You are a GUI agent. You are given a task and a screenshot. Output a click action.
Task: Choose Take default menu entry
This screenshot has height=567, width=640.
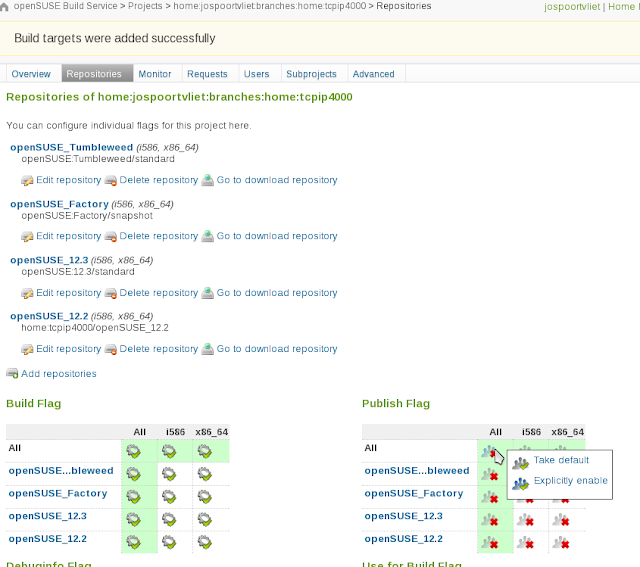561,460
